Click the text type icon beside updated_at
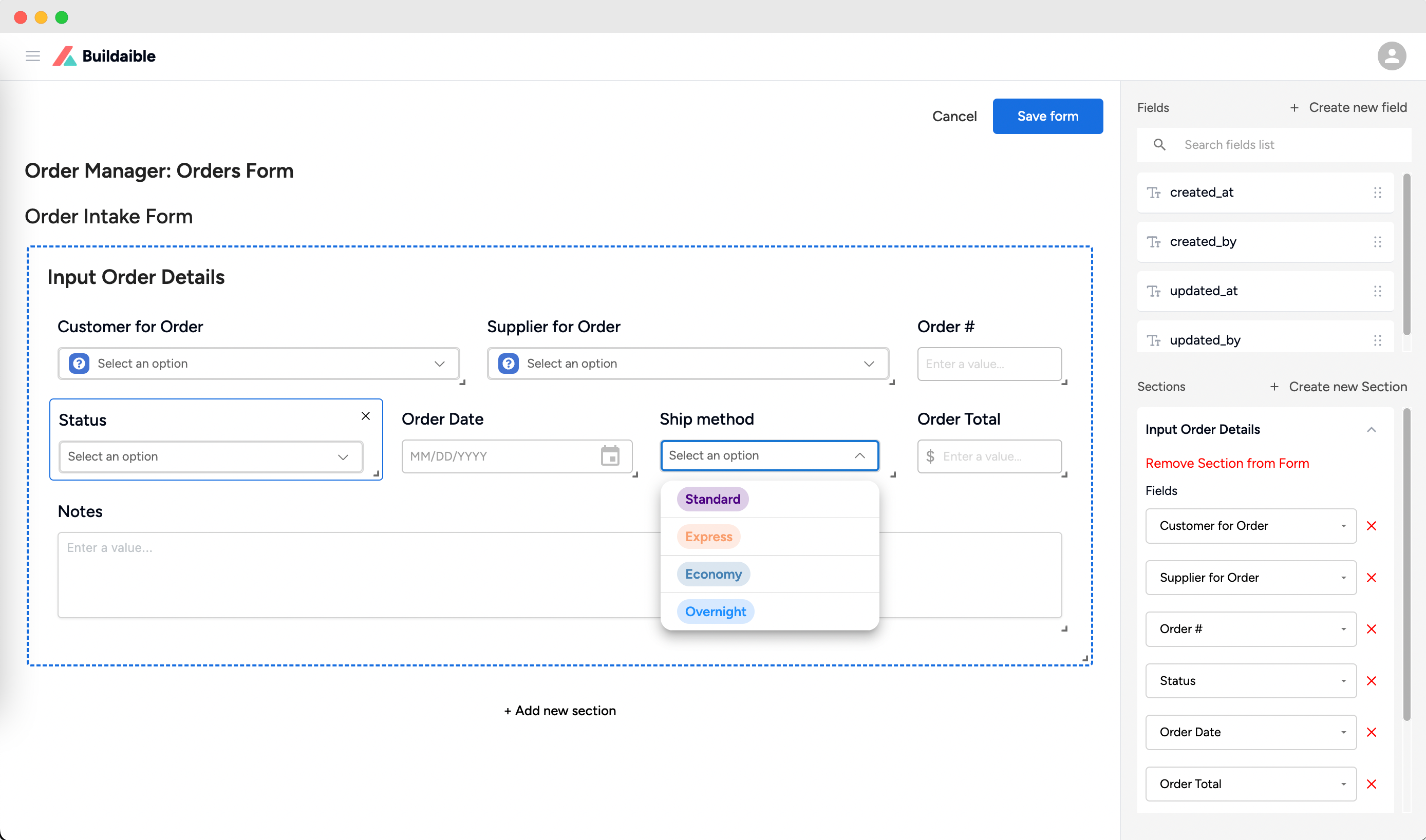The height and width of the screenshot is (840, 1426). tap(1154, 292)
